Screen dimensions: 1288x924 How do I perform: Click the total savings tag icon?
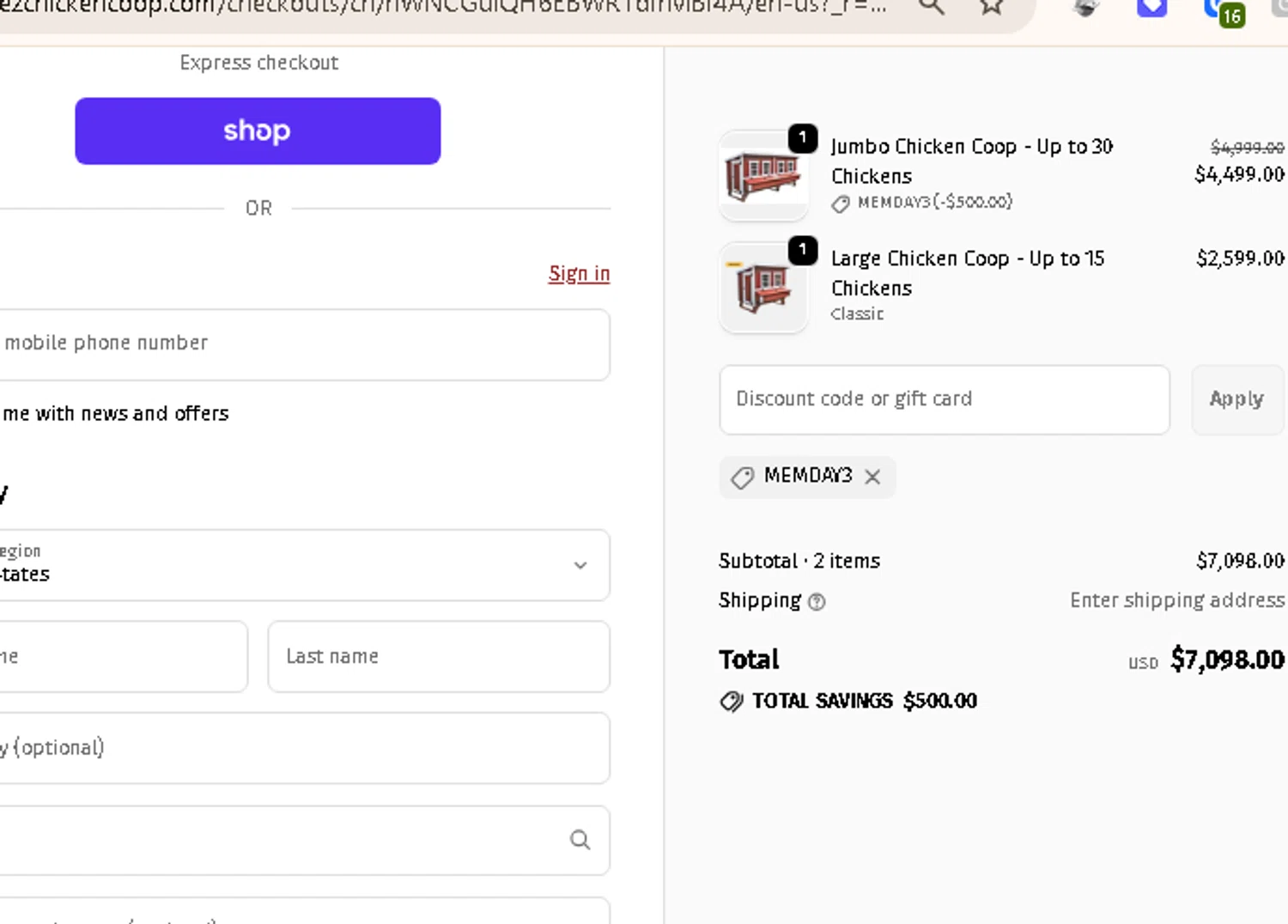(732, 702)
